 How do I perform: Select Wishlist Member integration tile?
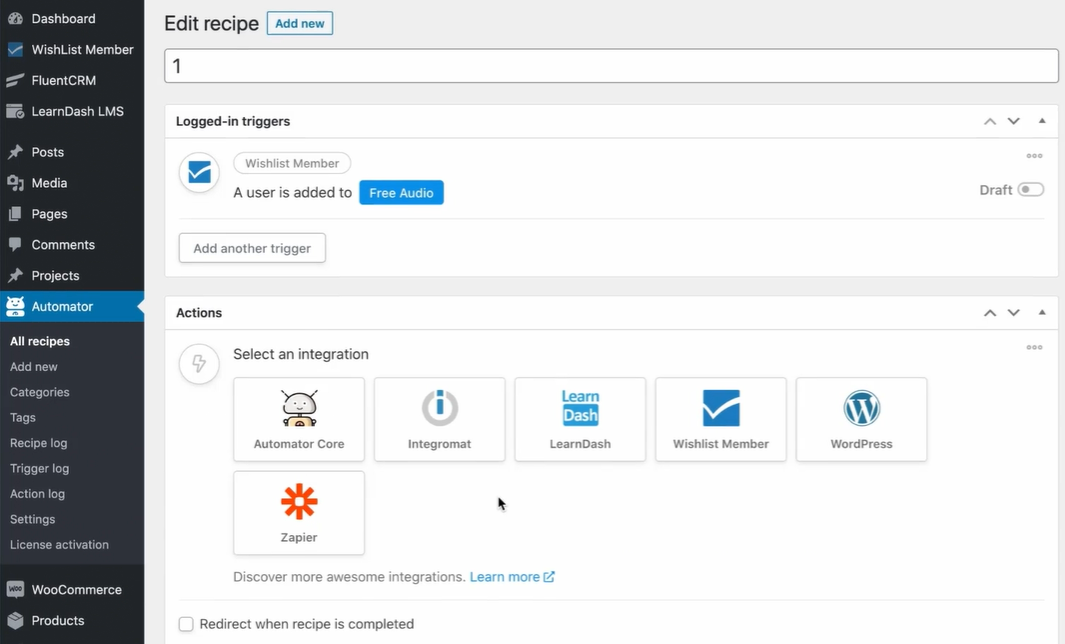[720, 419]
